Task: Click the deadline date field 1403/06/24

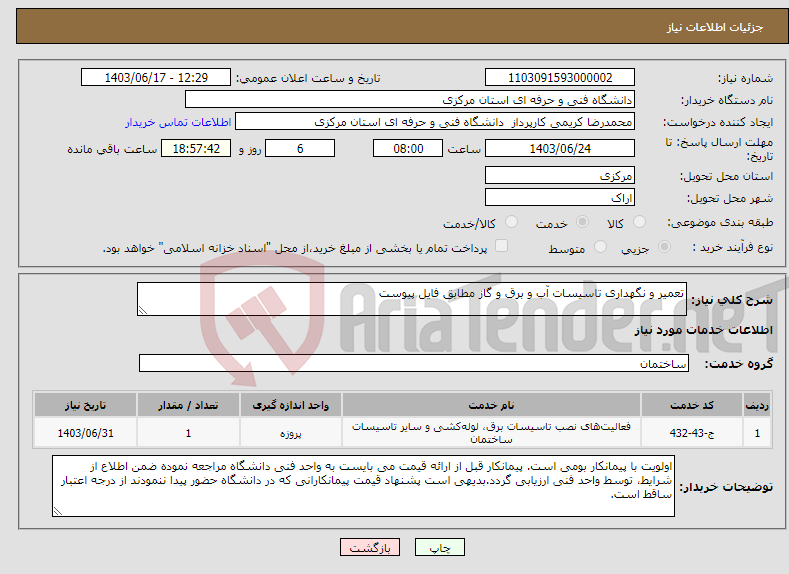Action: pos(560,148)
